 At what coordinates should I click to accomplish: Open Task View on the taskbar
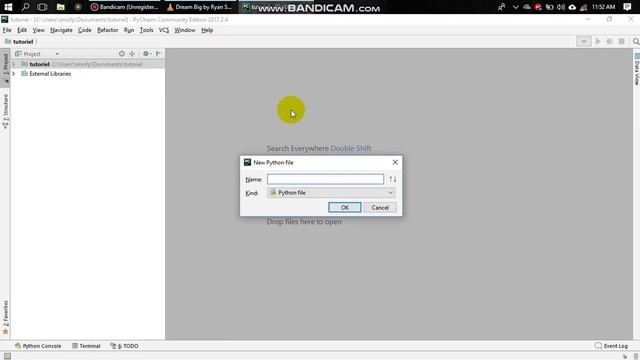click(x=42, y=7)
